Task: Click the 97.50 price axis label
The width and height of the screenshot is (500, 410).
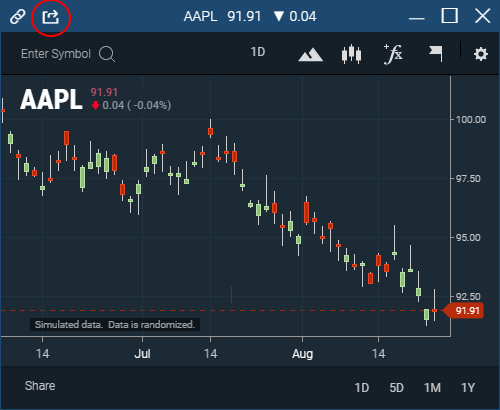Action: 468,179
